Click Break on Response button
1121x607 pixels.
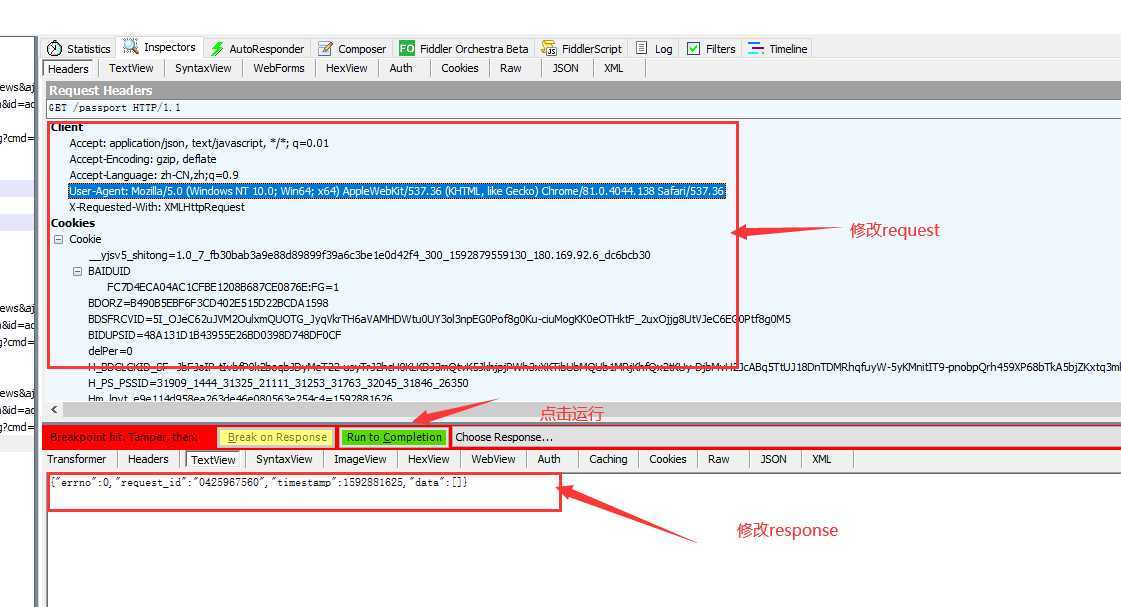(277, 437)
